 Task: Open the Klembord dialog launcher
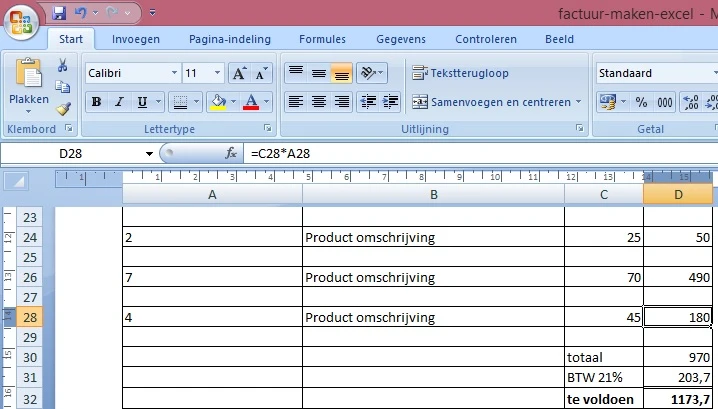point(69,129)
